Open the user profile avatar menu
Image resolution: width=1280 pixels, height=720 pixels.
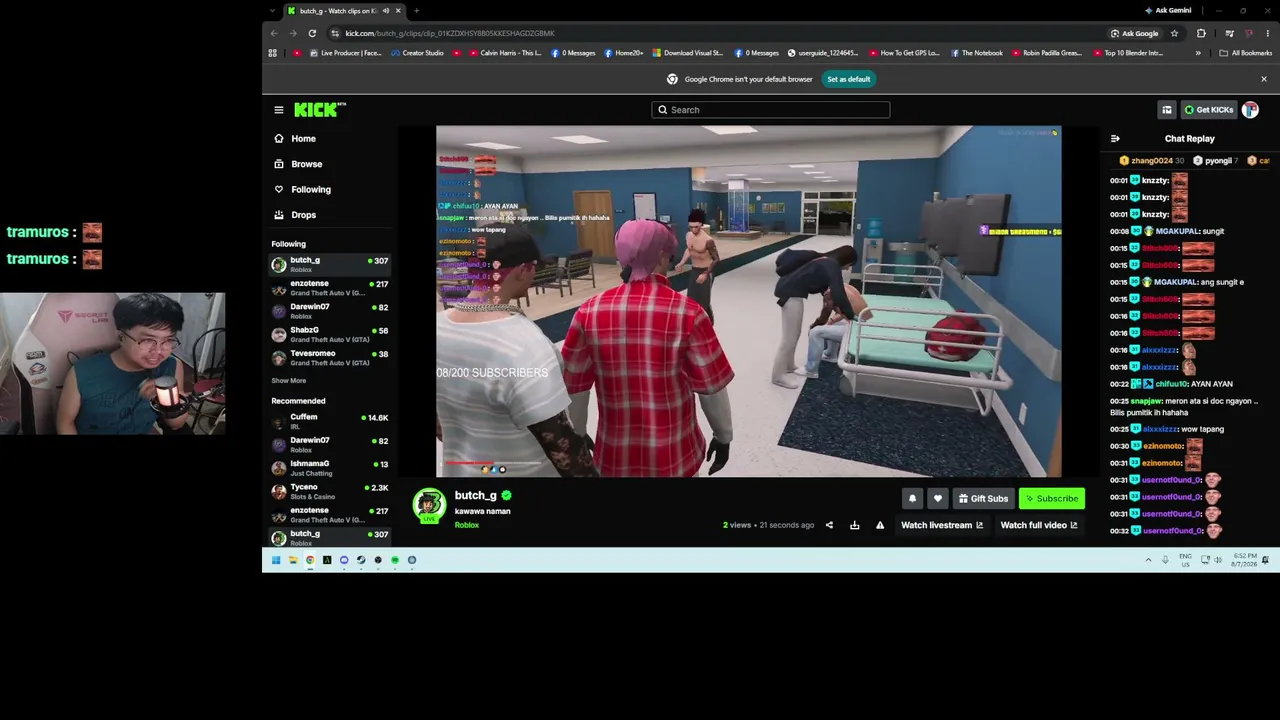(x=1250, y=110)
